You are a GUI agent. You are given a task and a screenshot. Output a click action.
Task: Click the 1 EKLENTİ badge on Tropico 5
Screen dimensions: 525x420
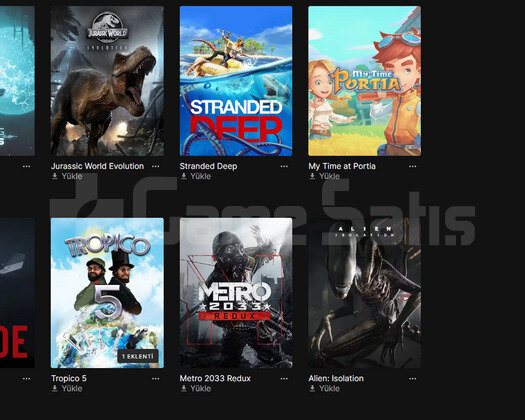138,356
